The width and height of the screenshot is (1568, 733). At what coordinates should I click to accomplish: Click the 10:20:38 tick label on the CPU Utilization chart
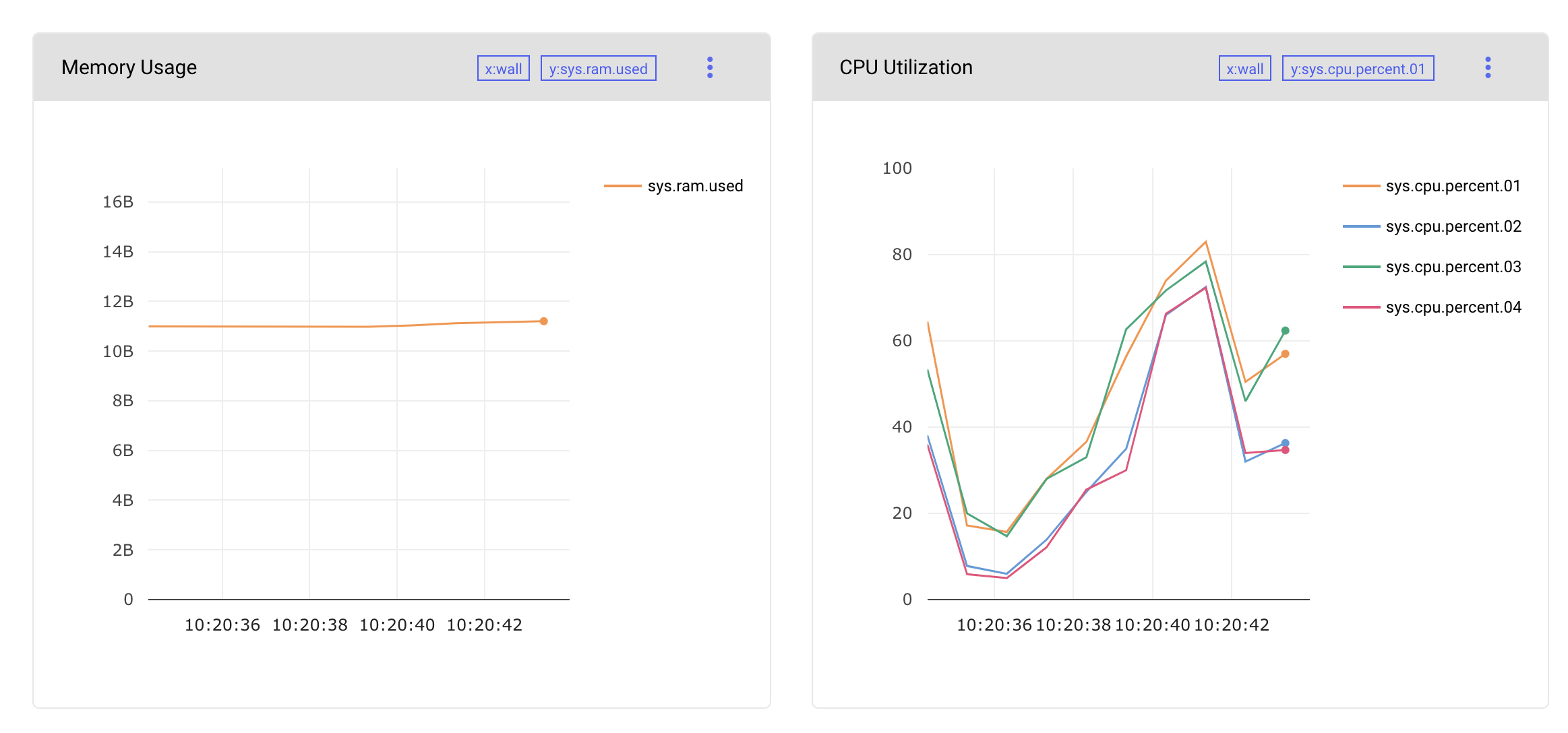(1073, 625)
